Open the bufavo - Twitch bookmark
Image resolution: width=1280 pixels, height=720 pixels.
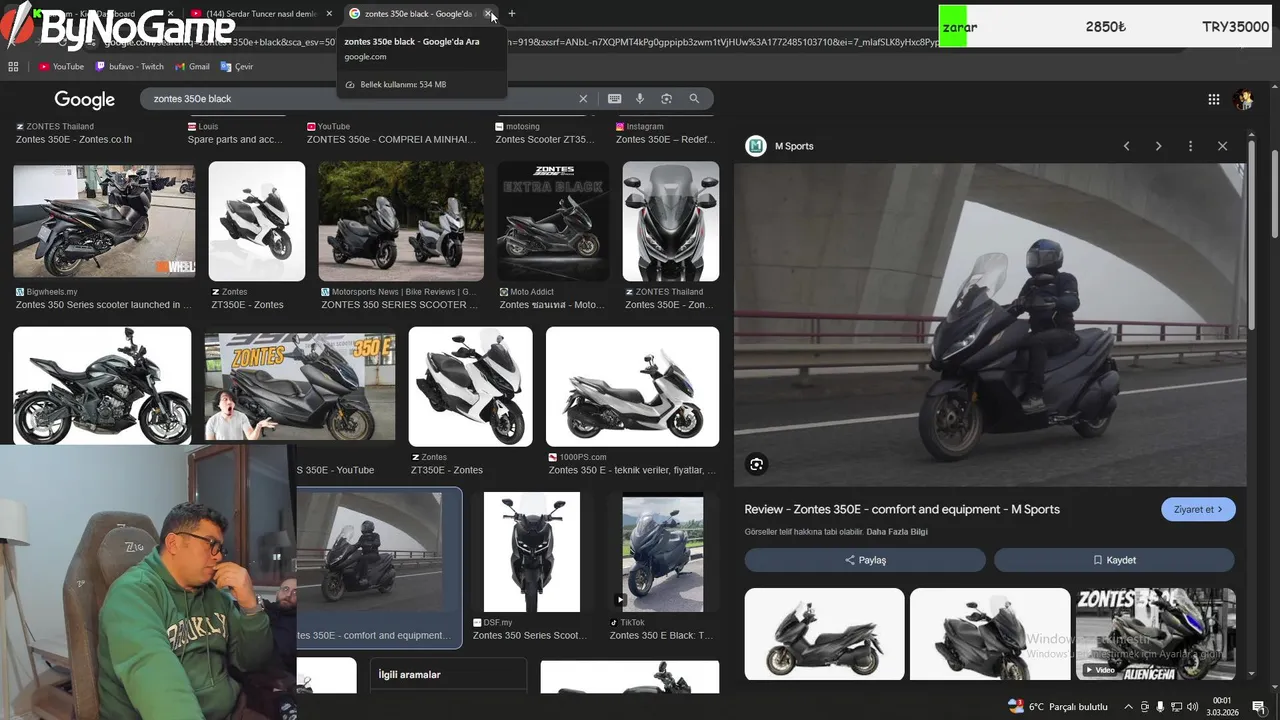click(x=130, y=67)
